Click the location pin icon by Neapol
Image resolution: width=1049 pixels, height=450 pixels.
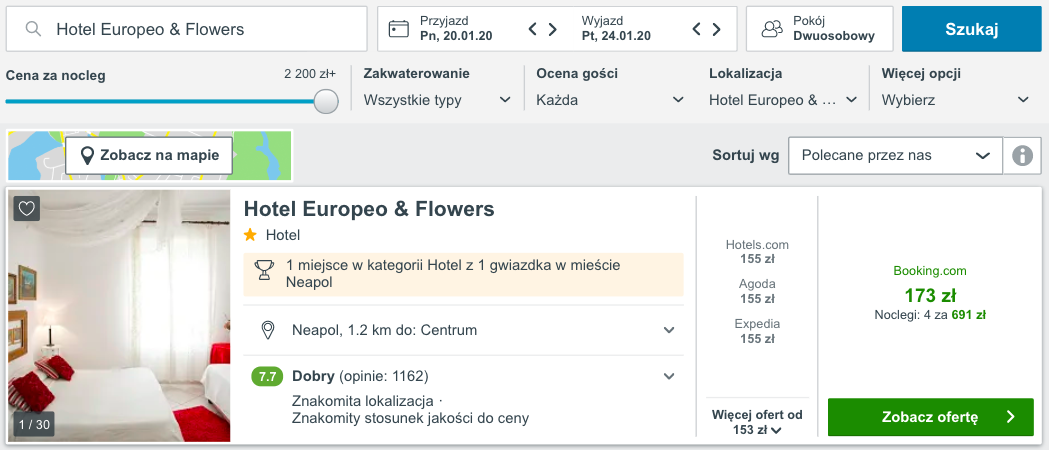coord(268,330)
